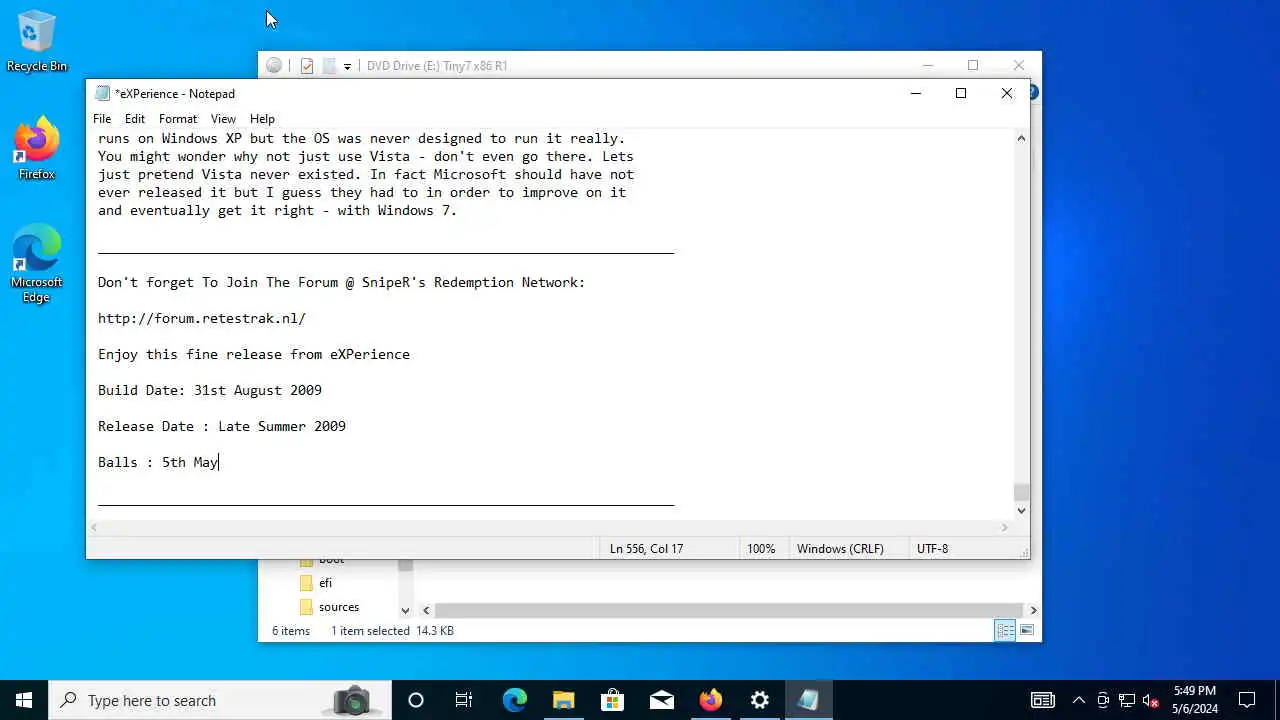The width and height of the screenshot is (1280, 720).
Task: Click 'Enjoy this fine release from eXPerience' line
Action: [x=254, y=354]
